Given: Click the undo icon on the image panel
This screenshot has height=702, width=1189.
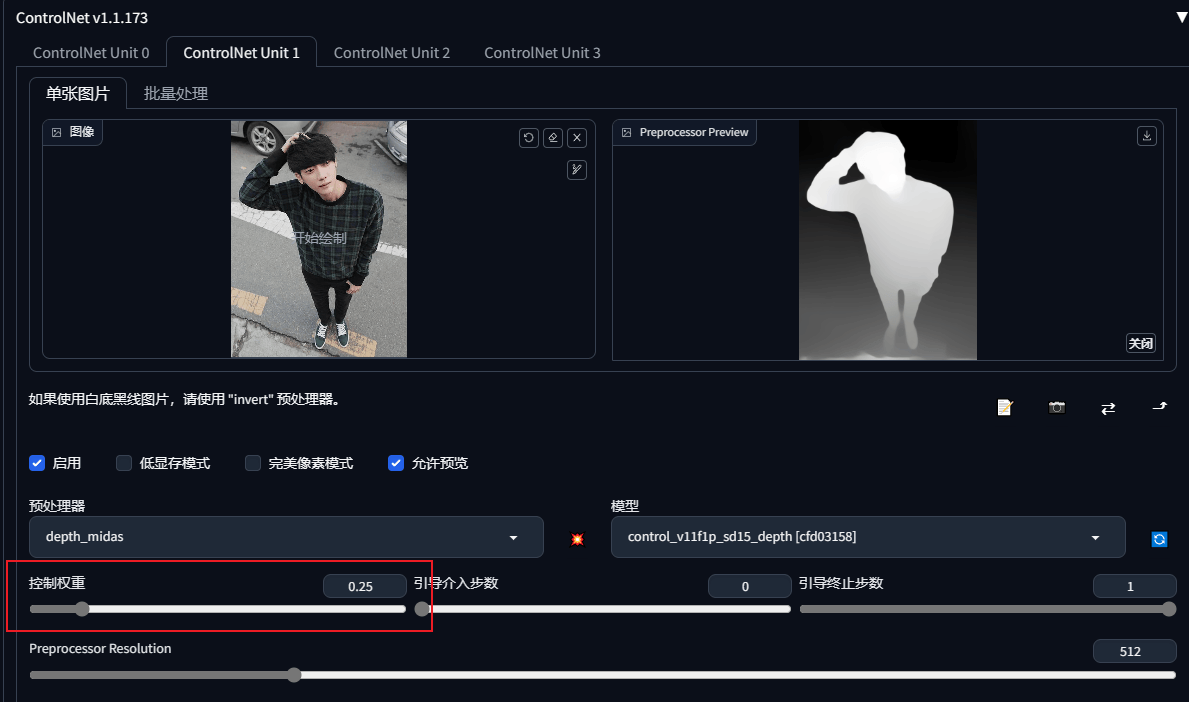Looking at the screenshot, I should tap(529, 138).
